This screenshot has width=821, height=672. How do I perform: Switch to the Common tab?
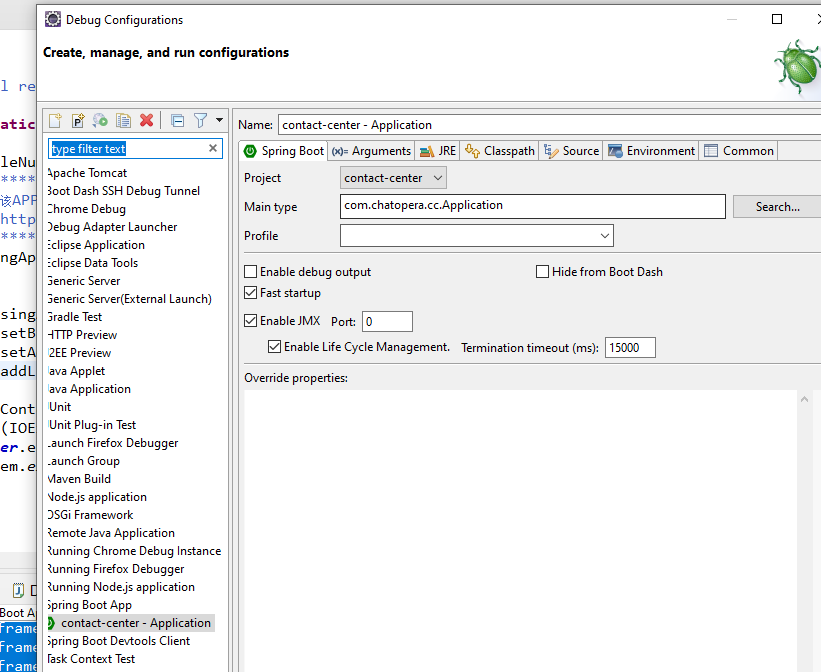coord(739,151)
